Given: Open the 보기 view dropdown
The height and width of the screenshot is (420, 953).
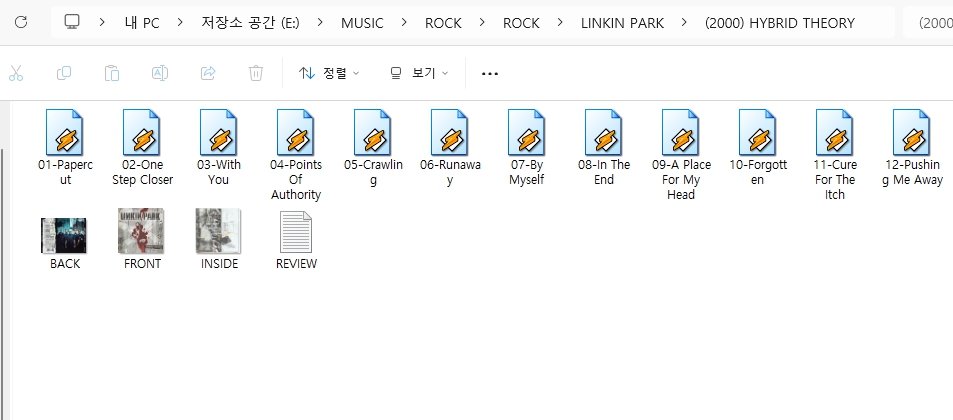Looking at the screenshot, I should (419, 73).
